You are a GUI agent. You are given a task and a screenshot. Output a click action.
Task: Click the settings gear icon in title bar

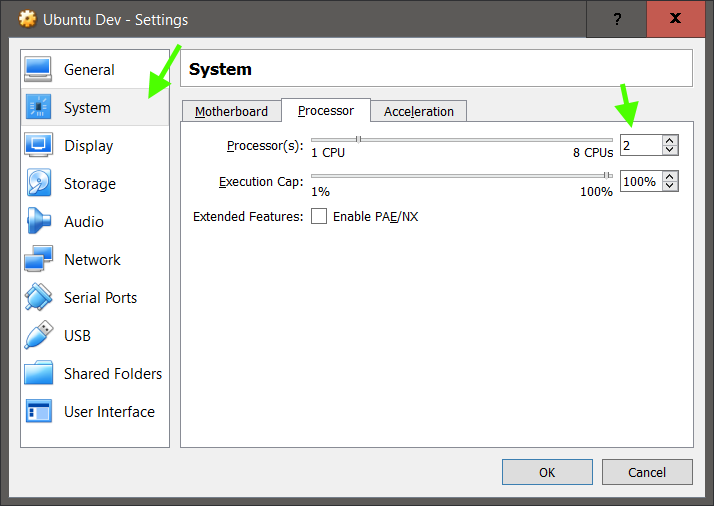[27, 19]
